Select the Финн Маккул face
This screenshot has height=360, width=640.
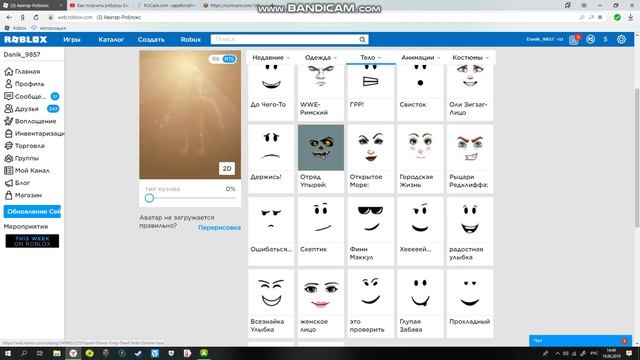pyautogui.click(x=371, y=231)
